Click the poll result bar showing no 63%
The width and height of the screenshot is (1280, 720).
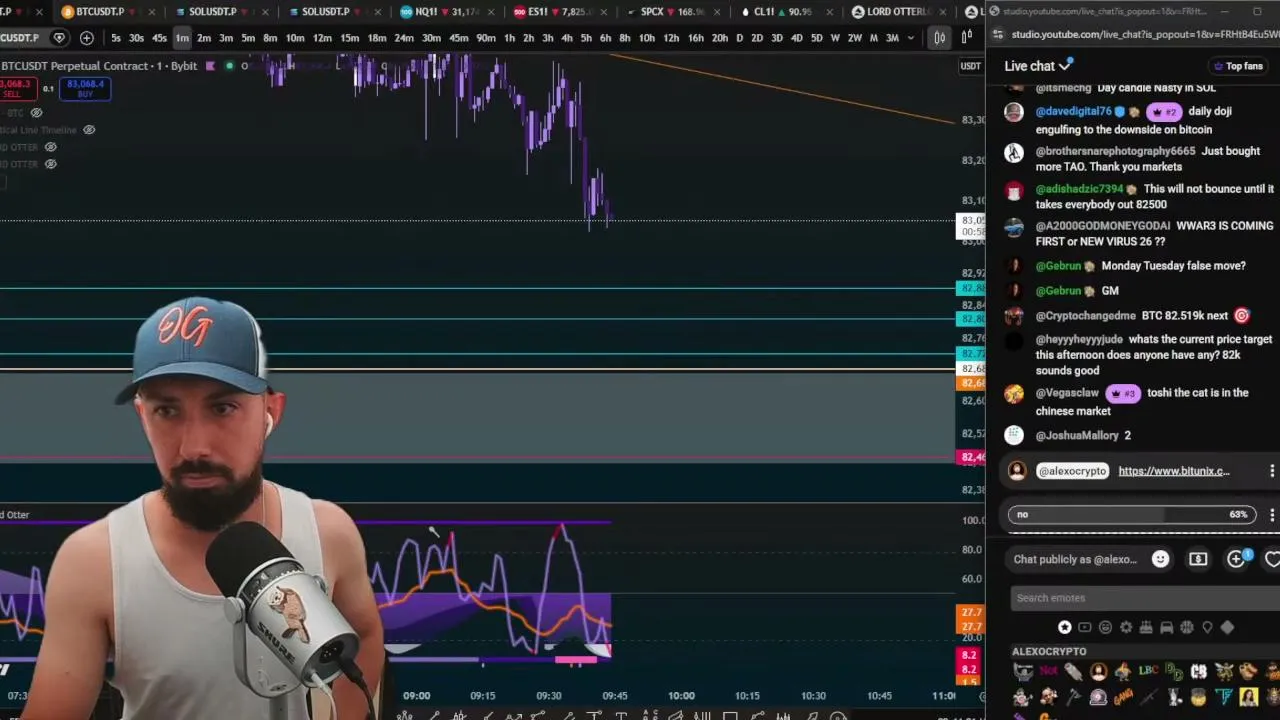click(1132, 514)
